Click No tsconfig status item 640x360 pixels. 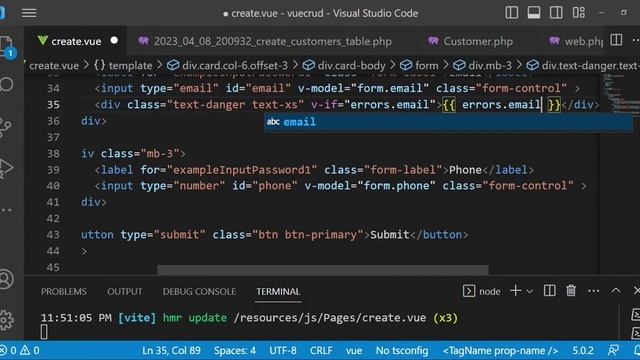coord(402,350)
